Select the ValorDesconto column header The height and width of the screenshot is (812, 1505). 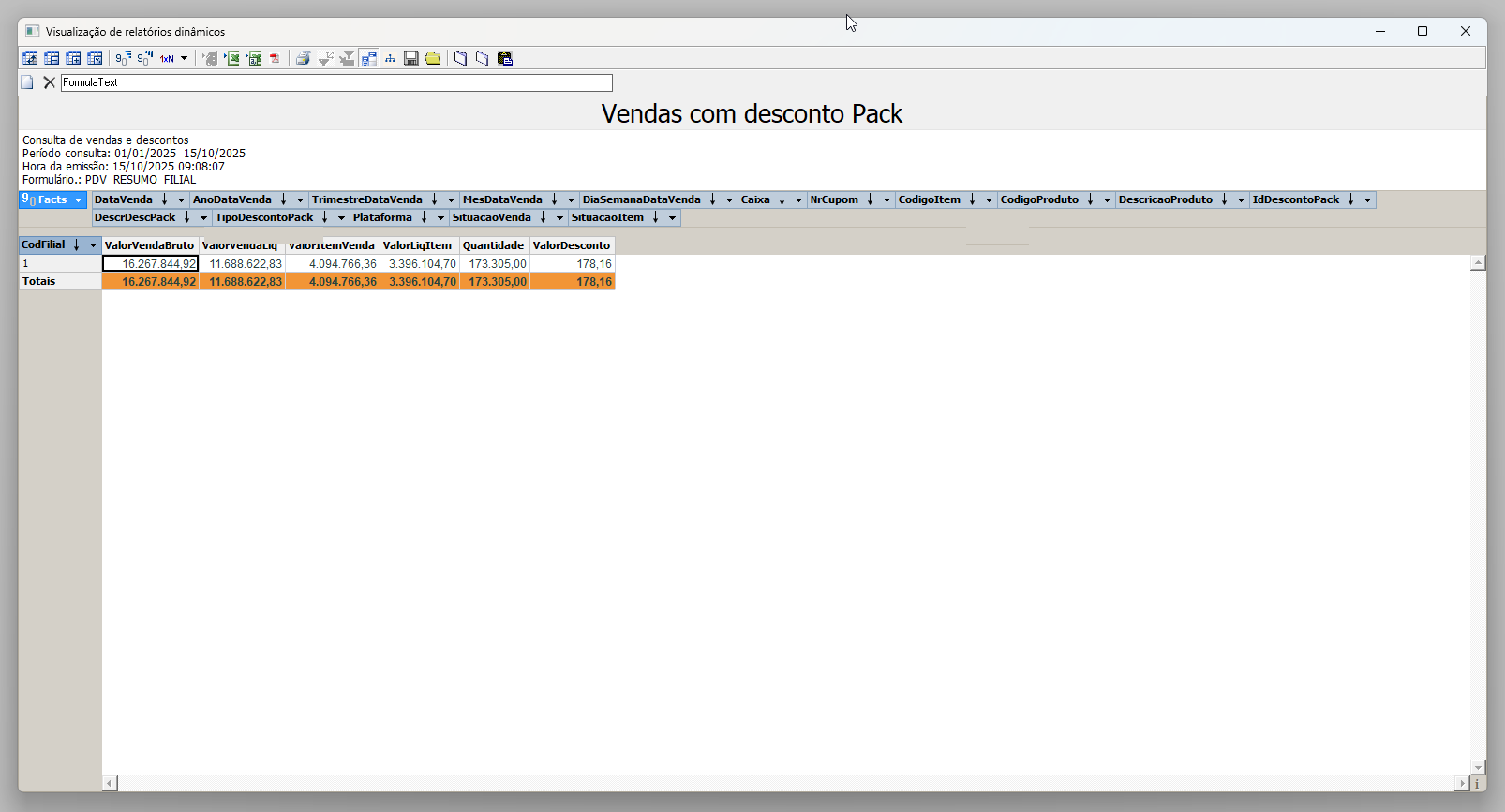click(572, 245)
